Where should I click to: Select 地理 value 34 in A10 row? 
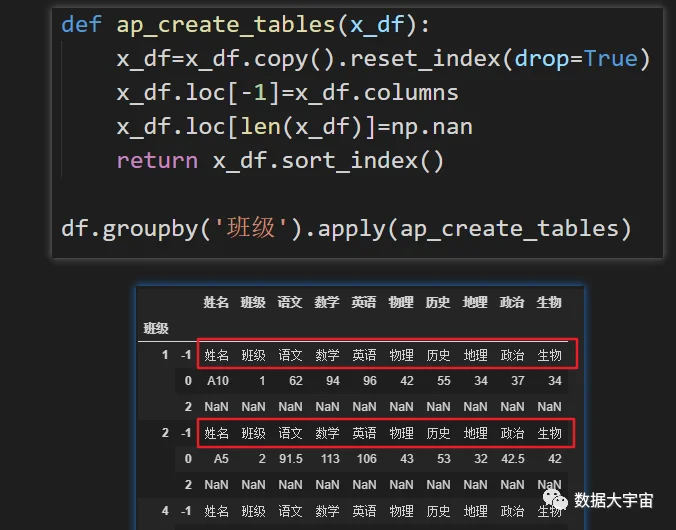[x=481, y=381]
